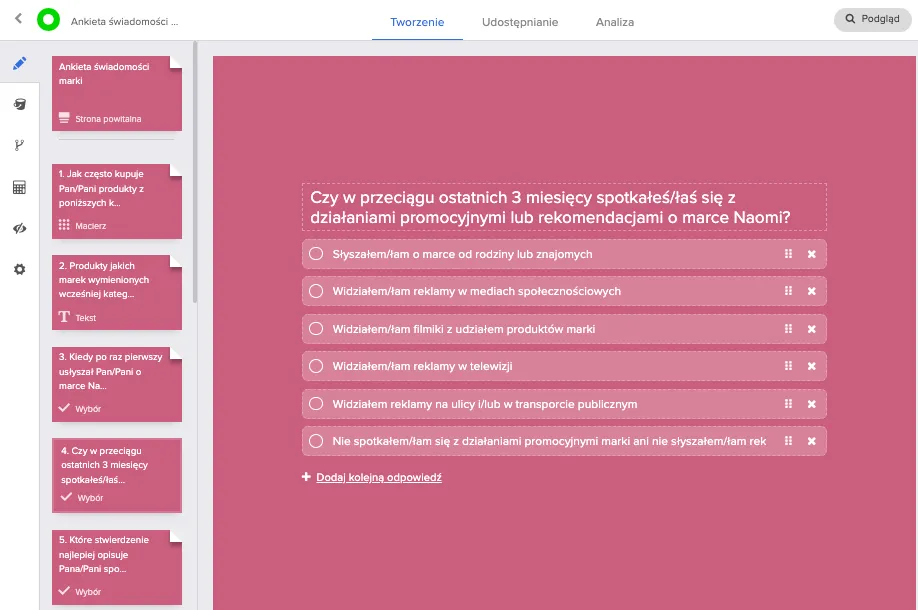Remove answer 'Nie spotkałem/łam się z działaniami'
Screen dimensions: 918x610
point(811,441)
